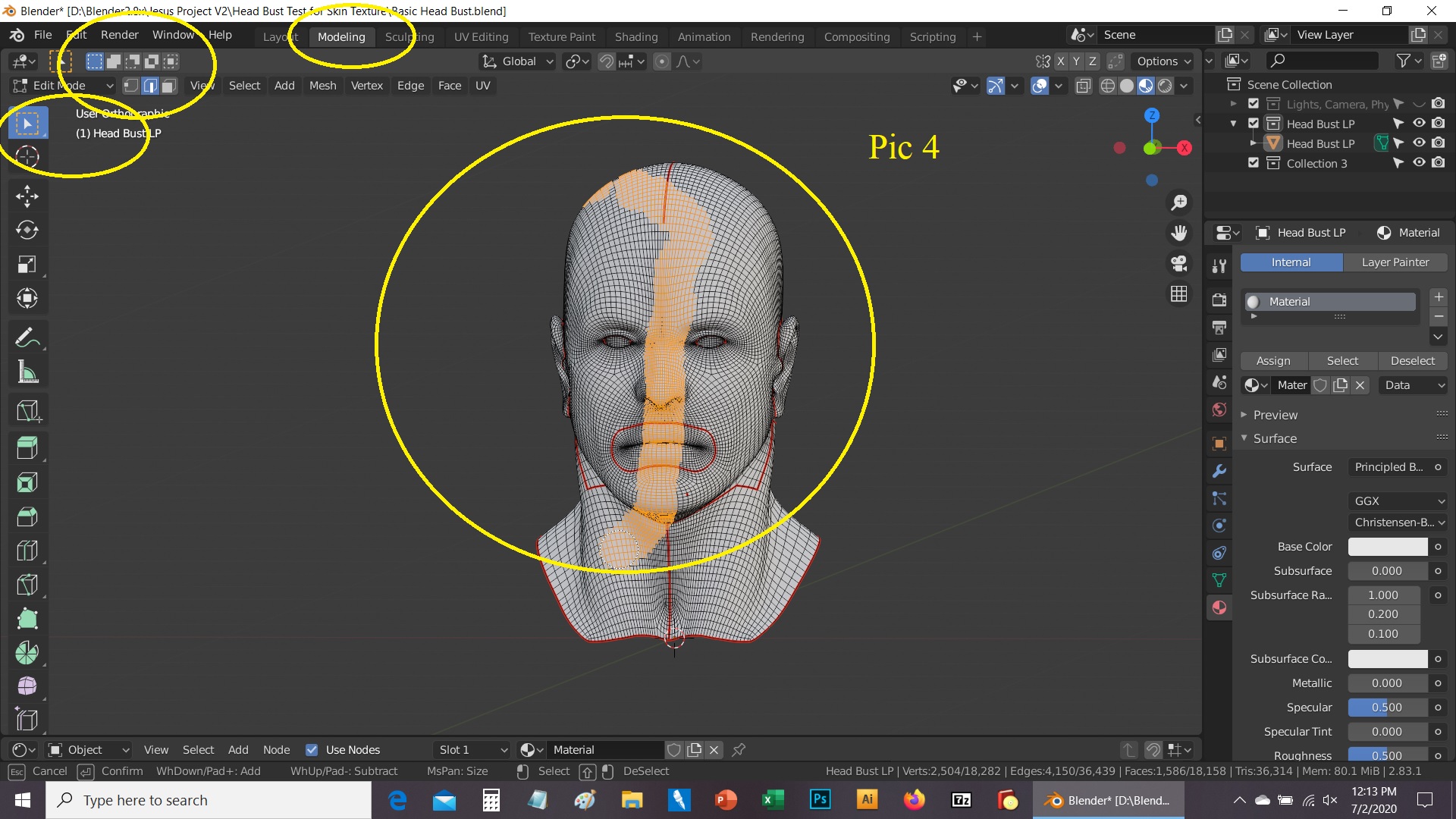Select the Rotate tool
1456x819 pixels.
pos(27,231)
